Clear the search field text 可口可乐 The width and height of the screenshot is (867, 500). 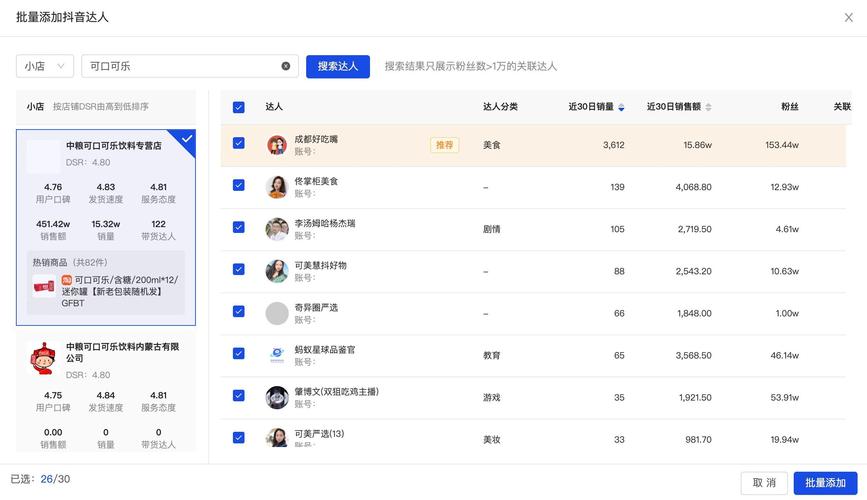[285, 66]
